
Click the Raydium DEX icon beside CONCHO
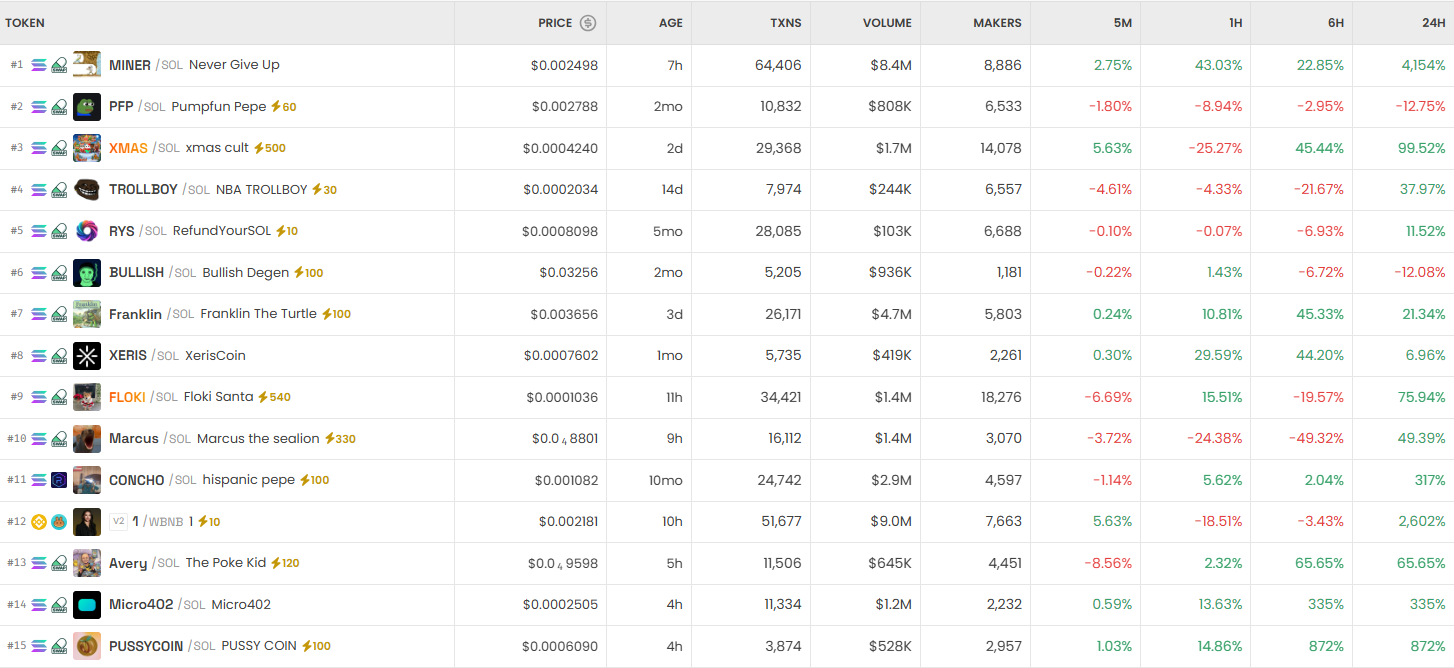click(59, 480)
